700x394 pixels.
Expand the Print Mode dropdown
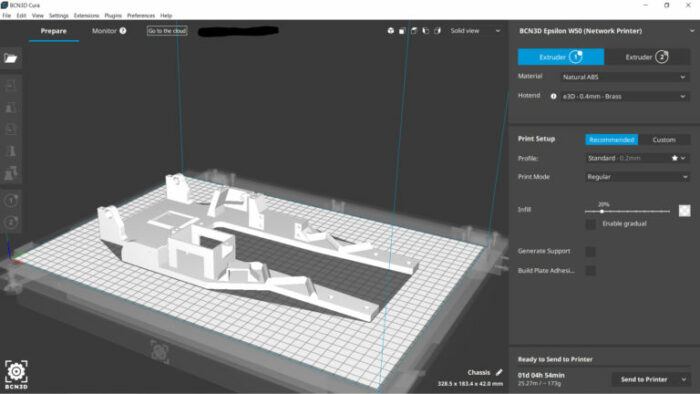click(638, 177)
